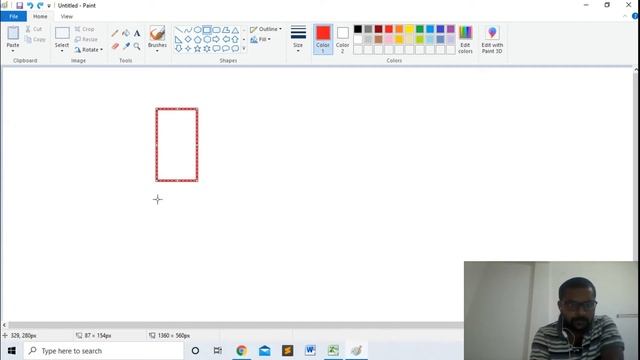Open the Size line thickness dropdown
The height and width of the screenshot is (360, 640).
298,39
